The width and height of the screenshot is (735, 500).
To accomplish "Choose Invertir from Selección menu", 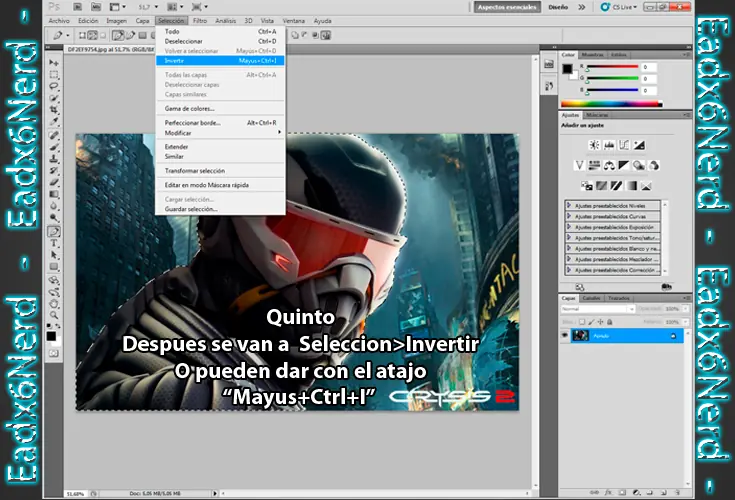I will click(x=220, y=61).
